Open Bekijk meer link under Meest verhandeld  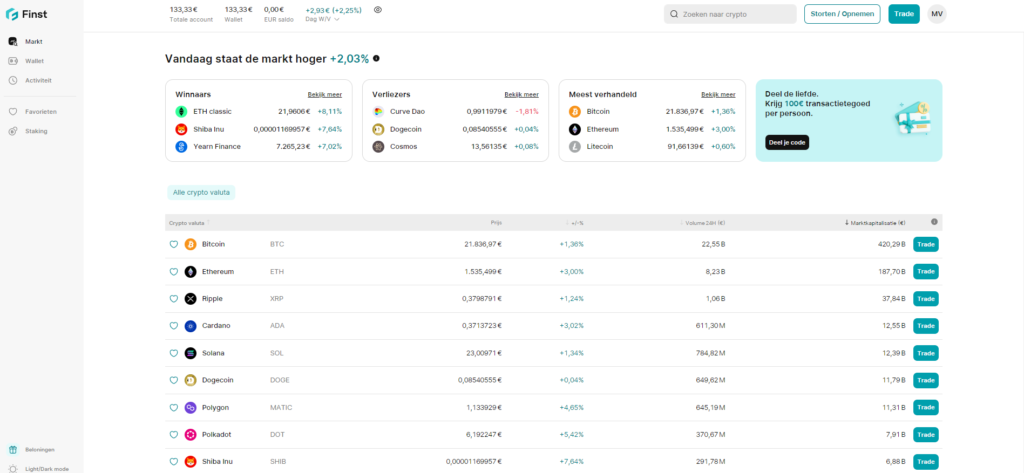point(718,95)
